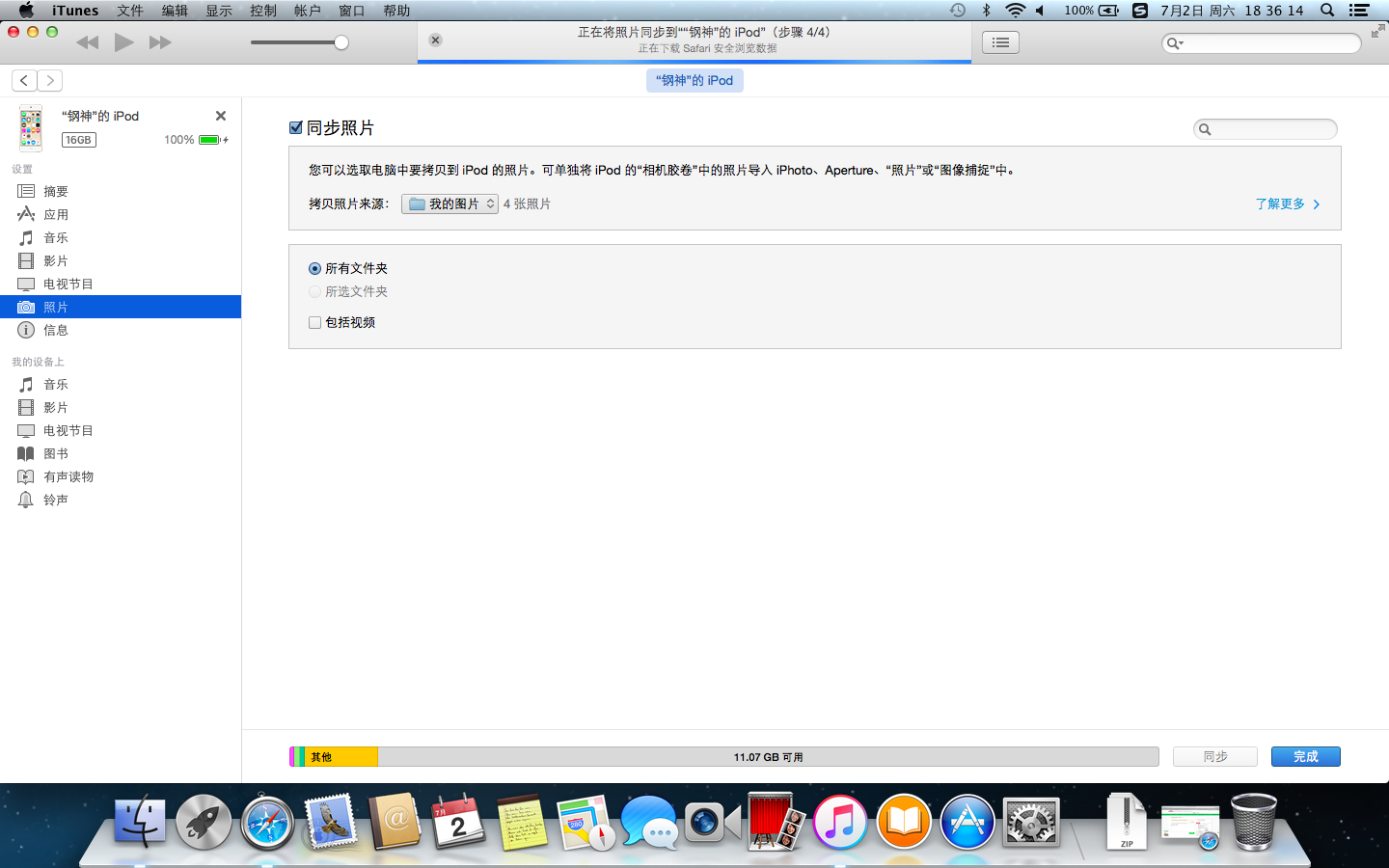Open Finder from the Dock
This screenshot has width=1389, height=868.
140,822
